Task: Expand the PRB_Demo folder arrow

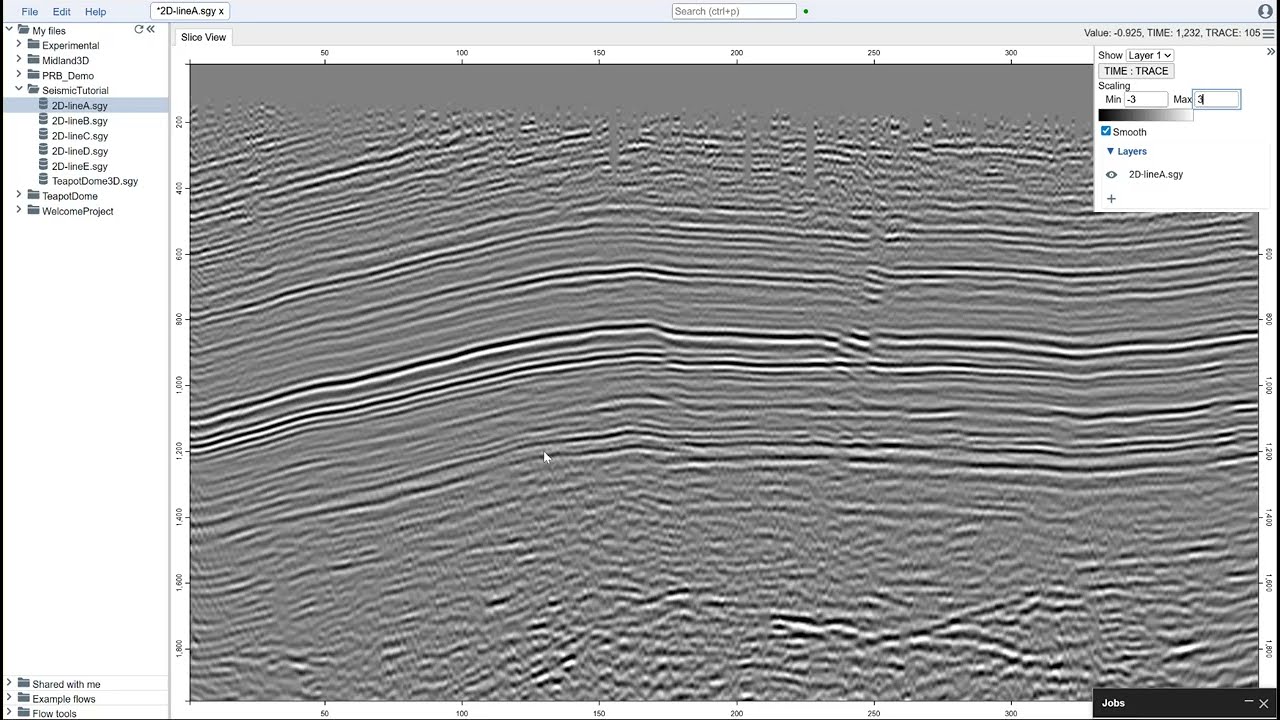Action: (19, 75)
